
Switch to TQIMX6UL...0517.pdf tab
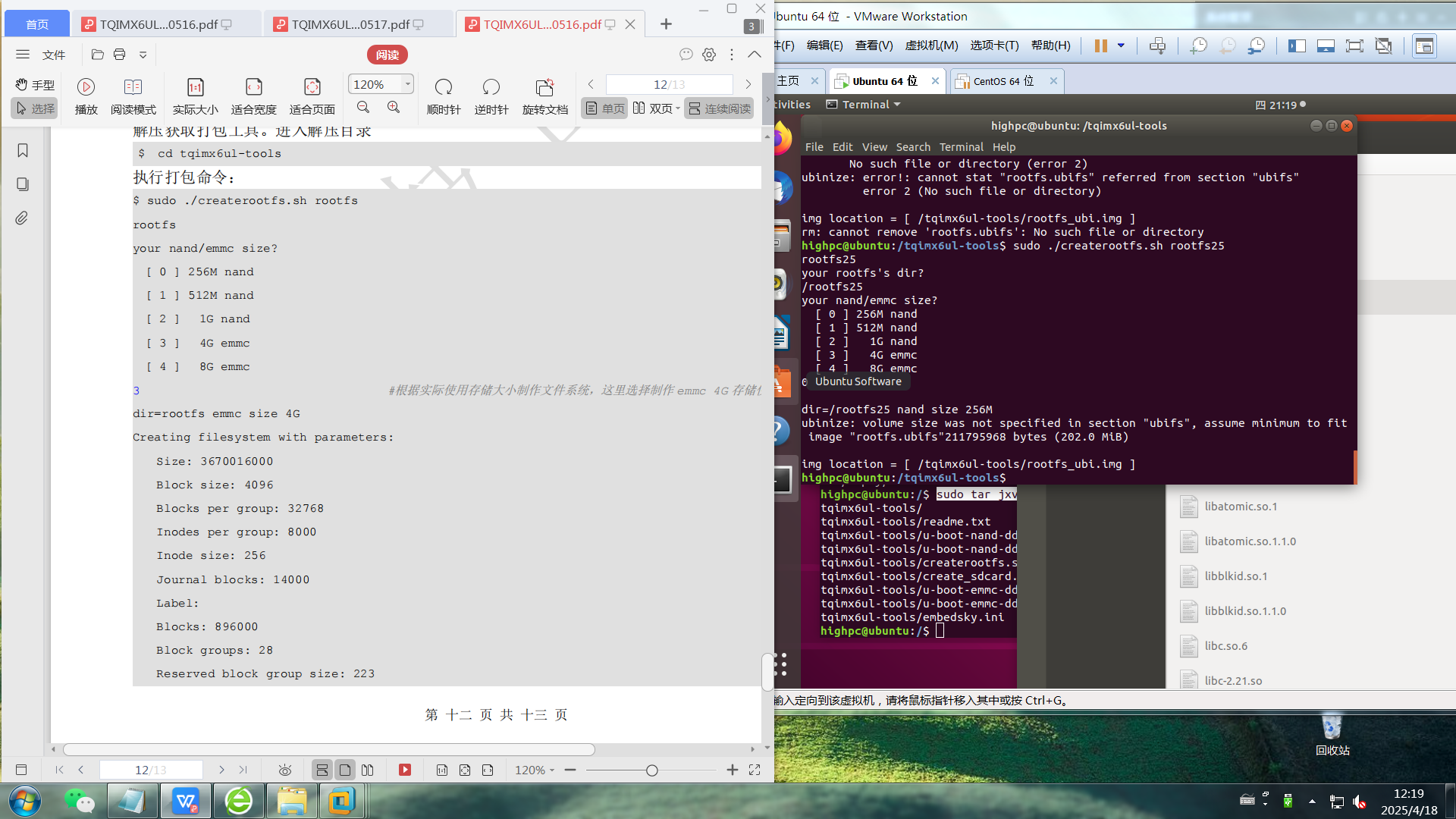tap(350, 24)
